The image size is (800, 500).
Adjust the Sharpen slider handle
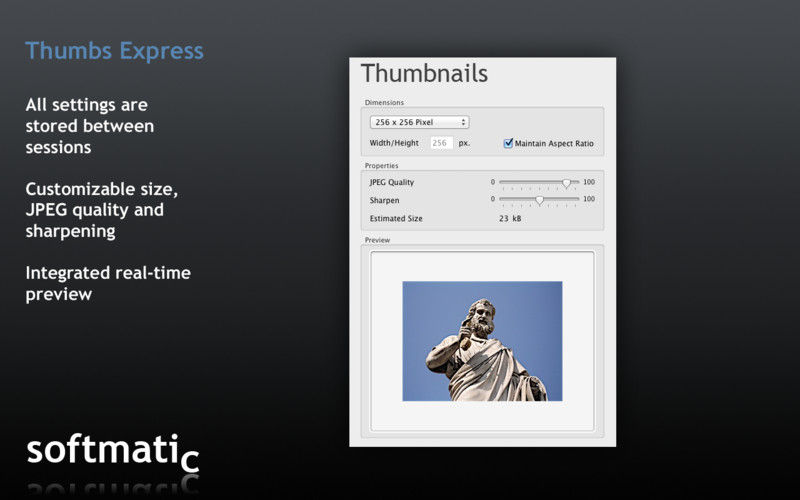point(539,201)
